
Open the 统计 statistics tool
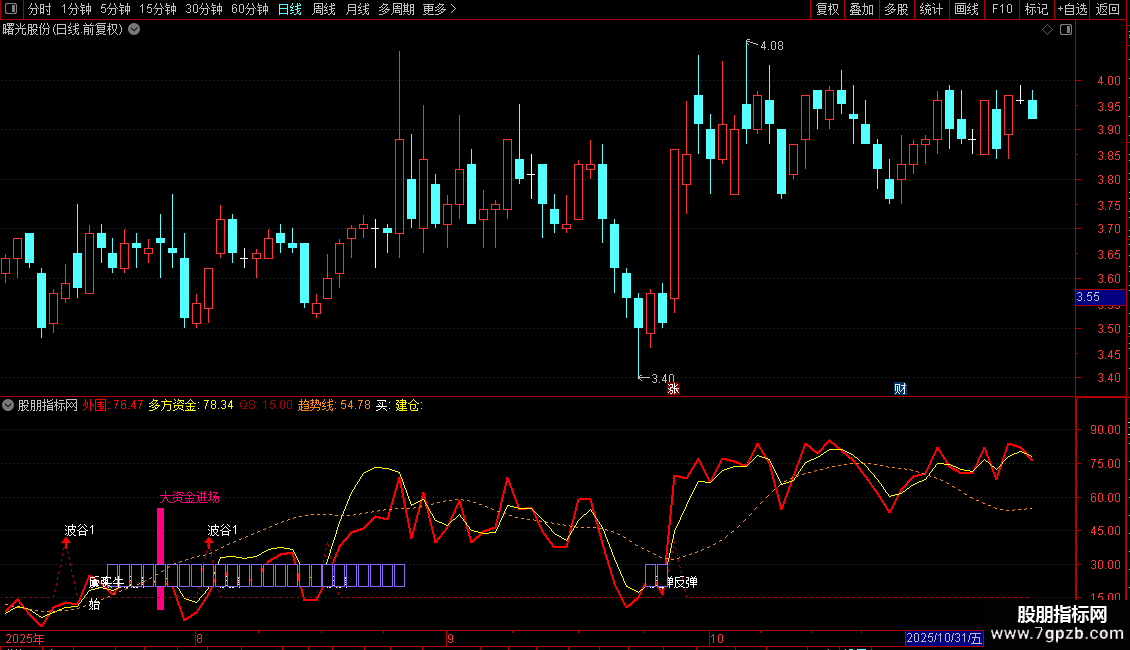click(931, 9)
